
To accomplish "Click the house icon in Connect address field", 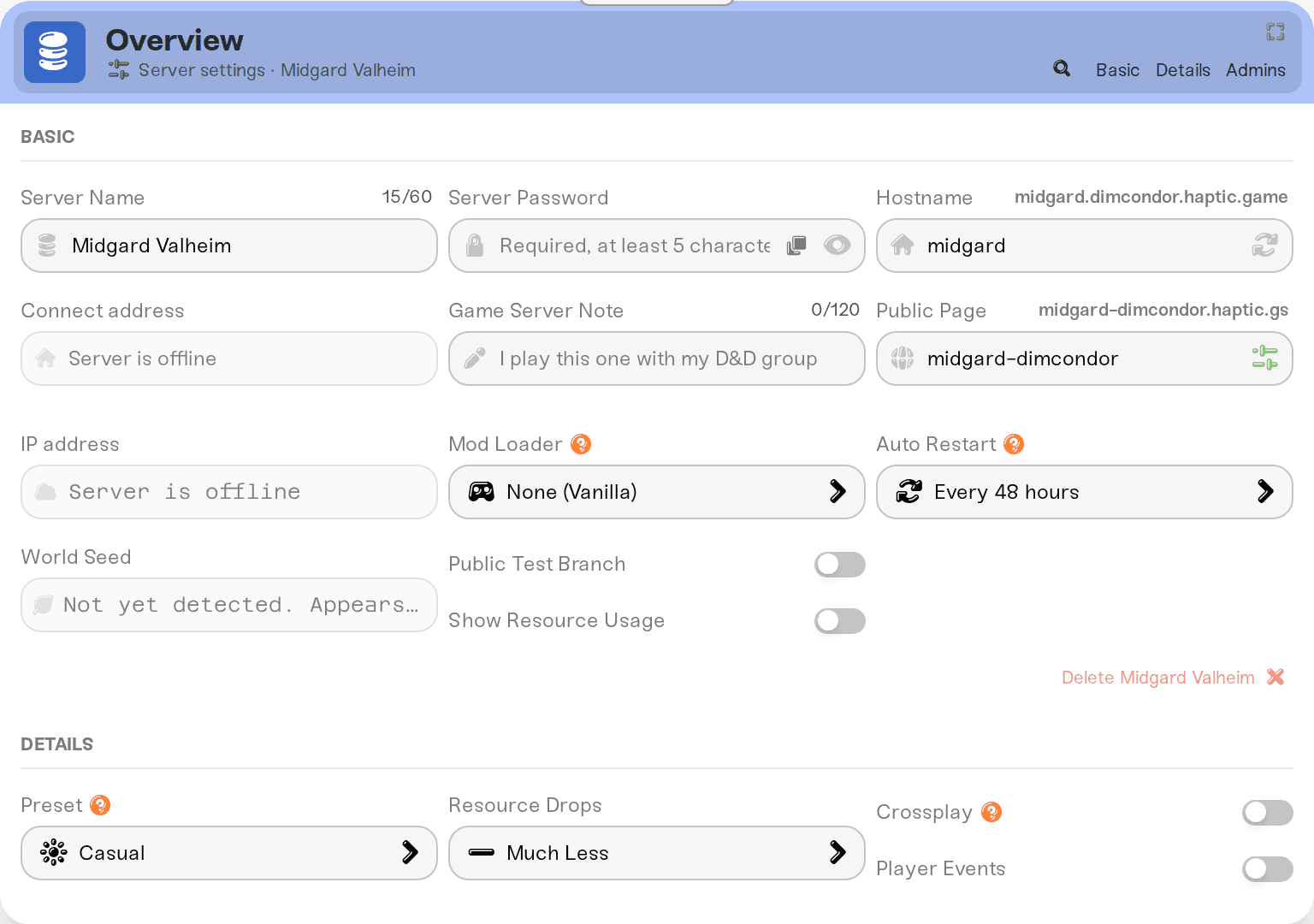I will (x=45, y=358).
